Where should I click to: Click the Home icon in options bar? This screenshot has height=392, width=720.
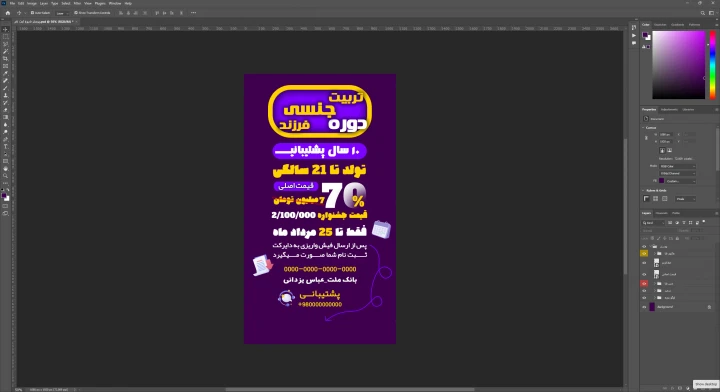pyautogui.click(x=8, y=13)
